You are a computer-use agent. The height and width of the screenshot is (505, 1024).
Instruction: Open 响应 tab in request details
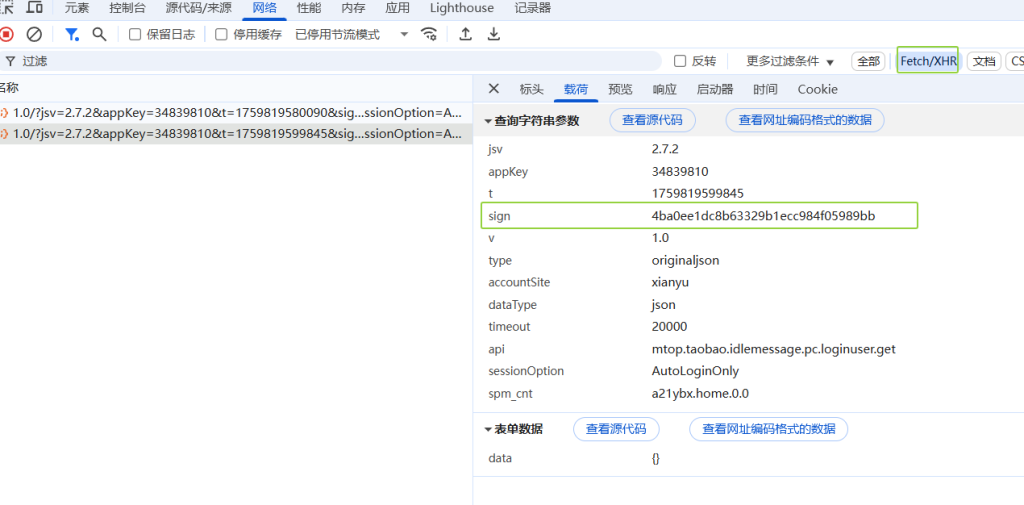coord(664,90)
